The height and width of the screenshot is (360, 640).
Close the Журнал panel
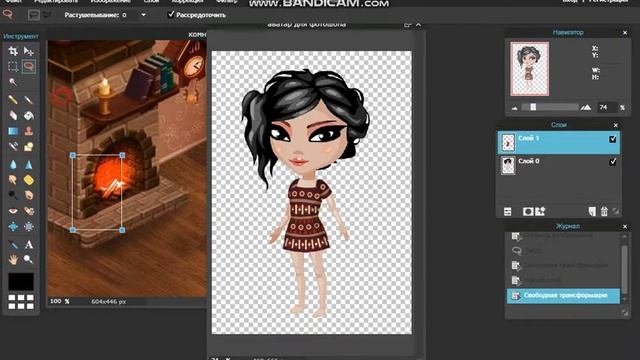click(x=625, y=227)
